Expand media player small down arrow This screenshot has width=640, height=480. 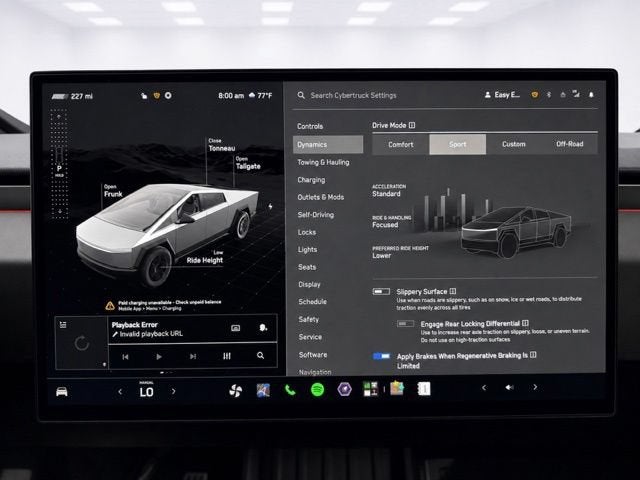point(104,364)
